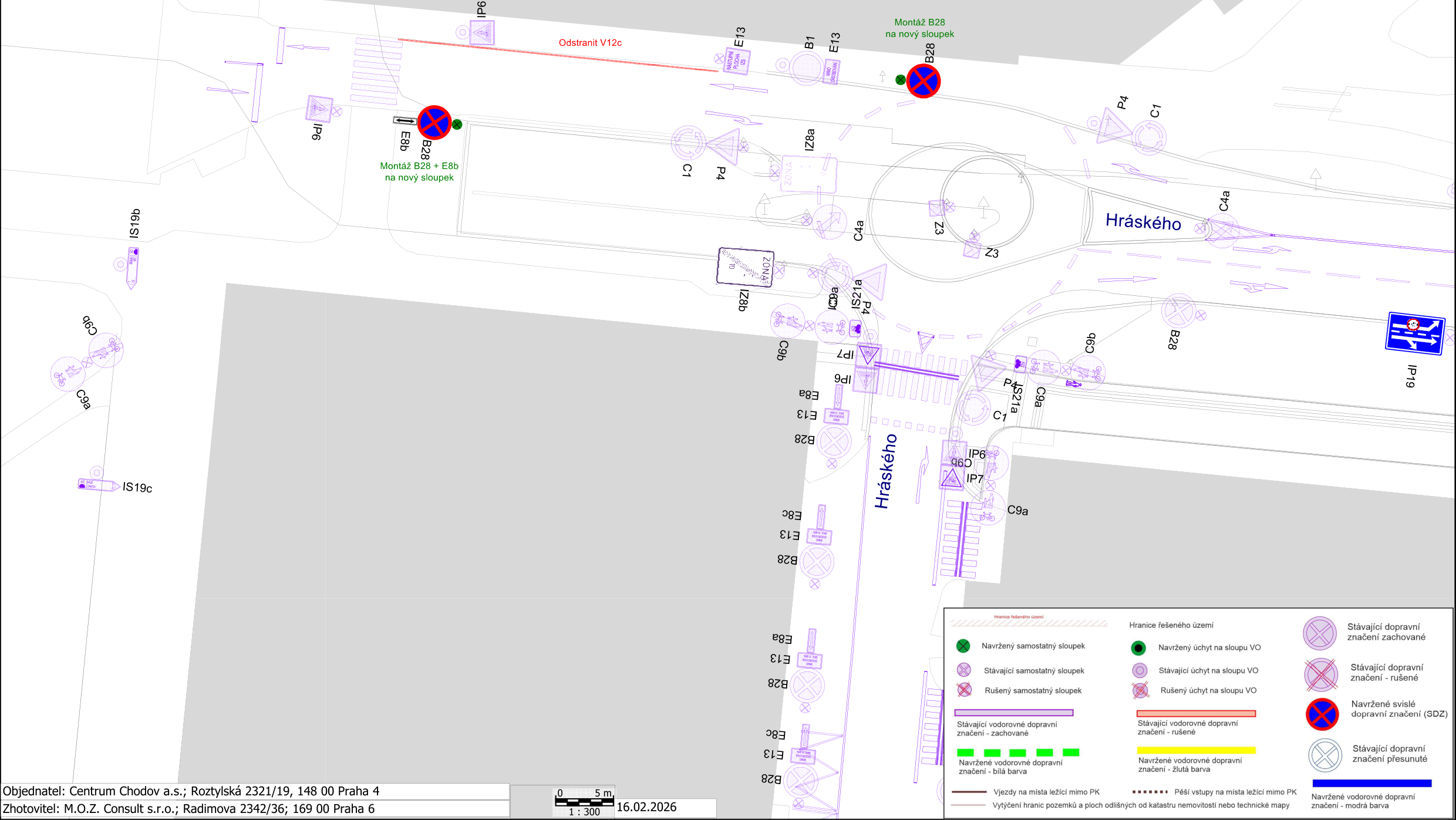
Task: Select the 'Zhotovitel: M.O.Z. Consult s.r.o.' line
Action: [188, 809]
